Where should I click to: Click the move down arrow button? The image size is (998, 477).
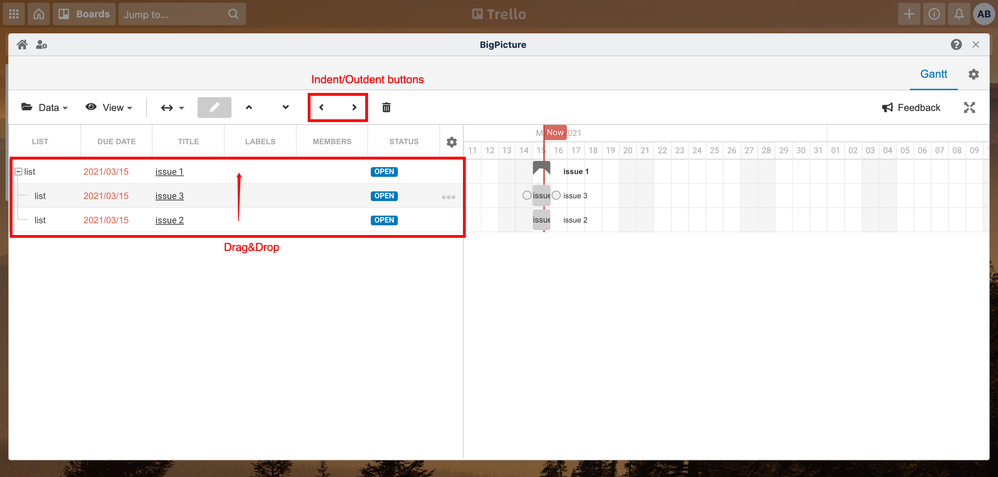286,108
